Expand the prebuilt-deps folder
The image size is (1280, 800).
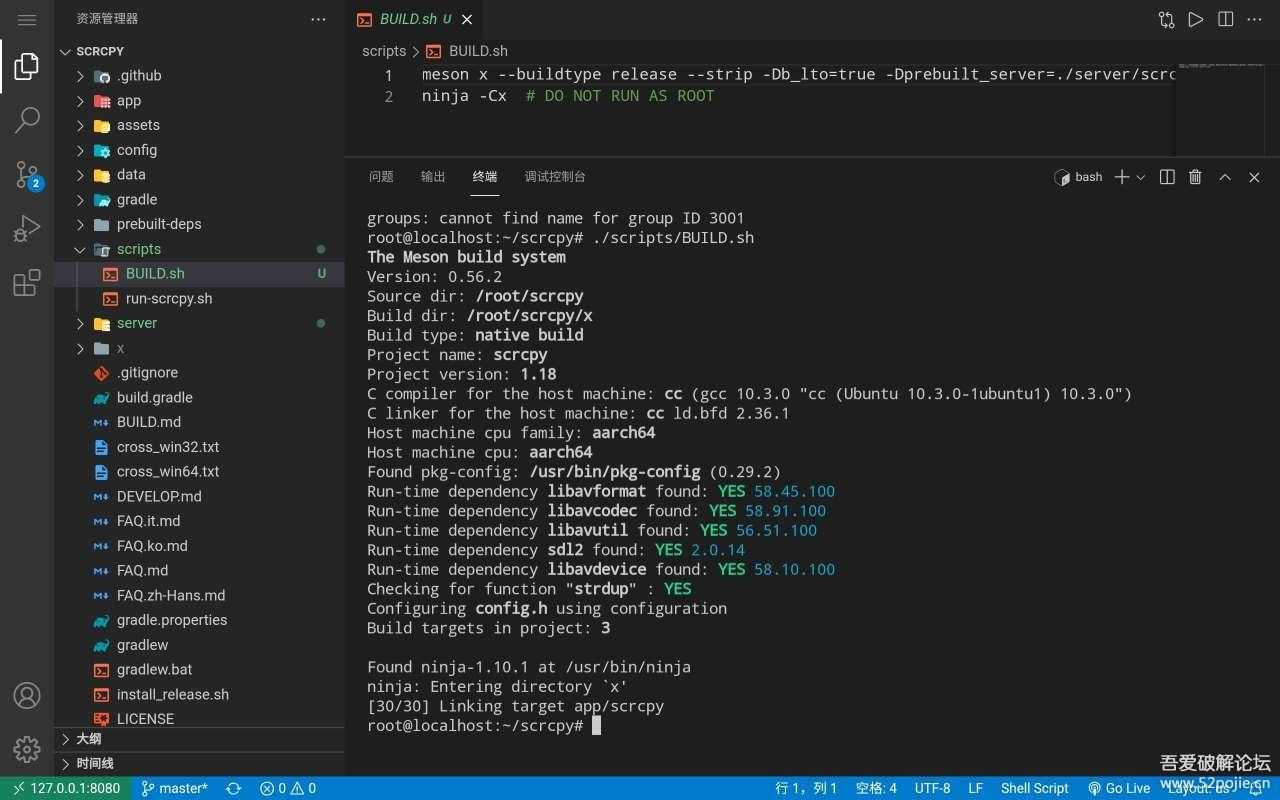(200, 224)
